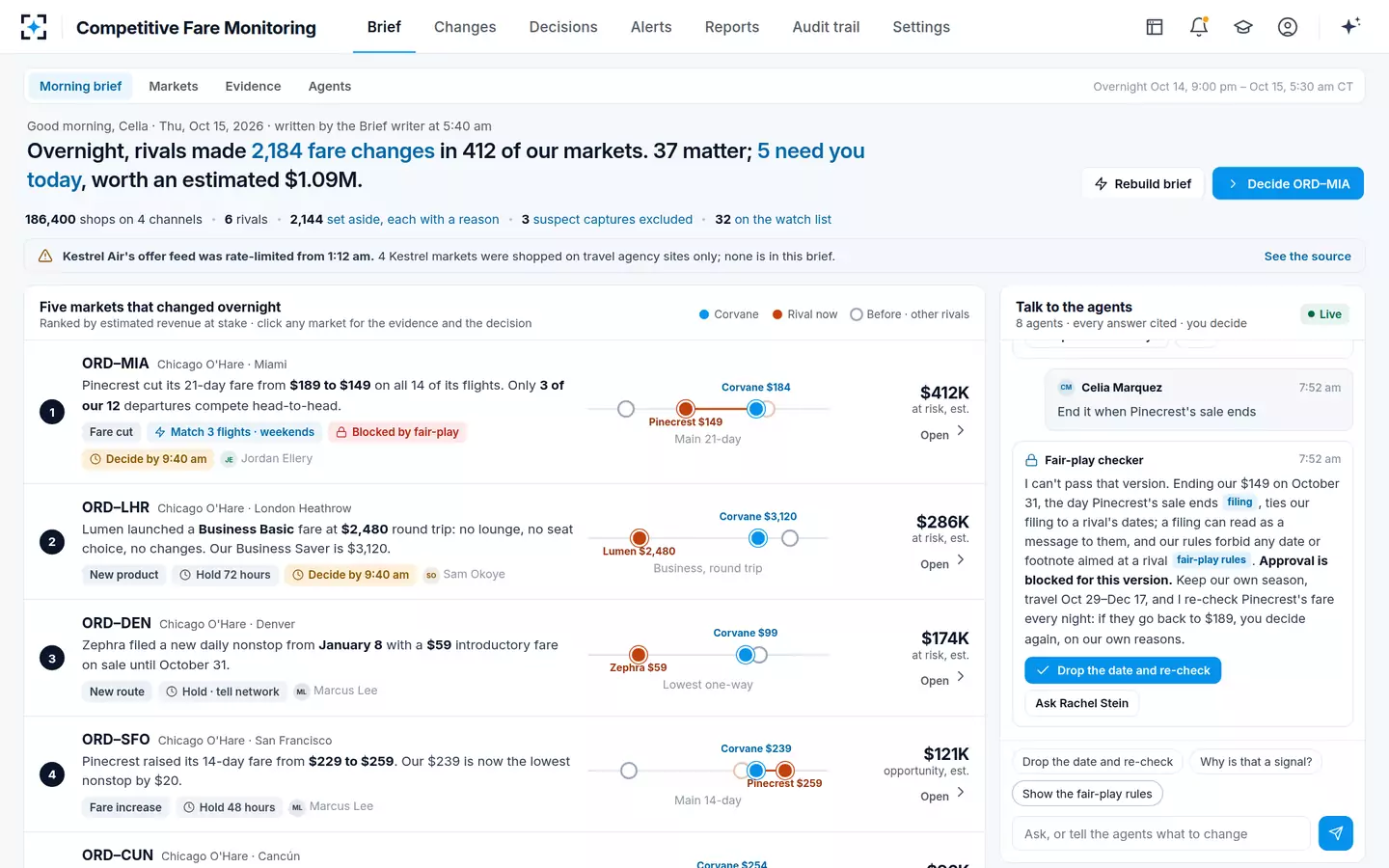Open See the source link

[x=1307, y=257]
